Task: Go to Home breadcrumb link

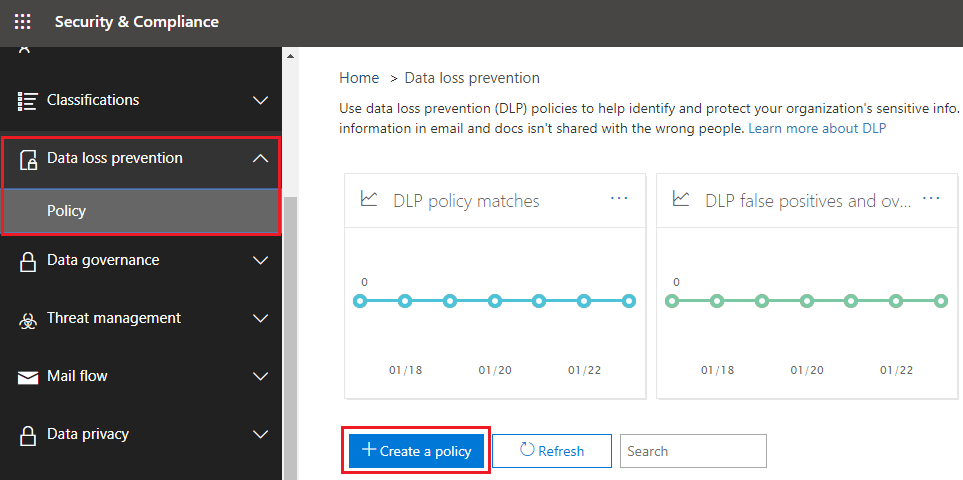Action: (x=359, y=78)
